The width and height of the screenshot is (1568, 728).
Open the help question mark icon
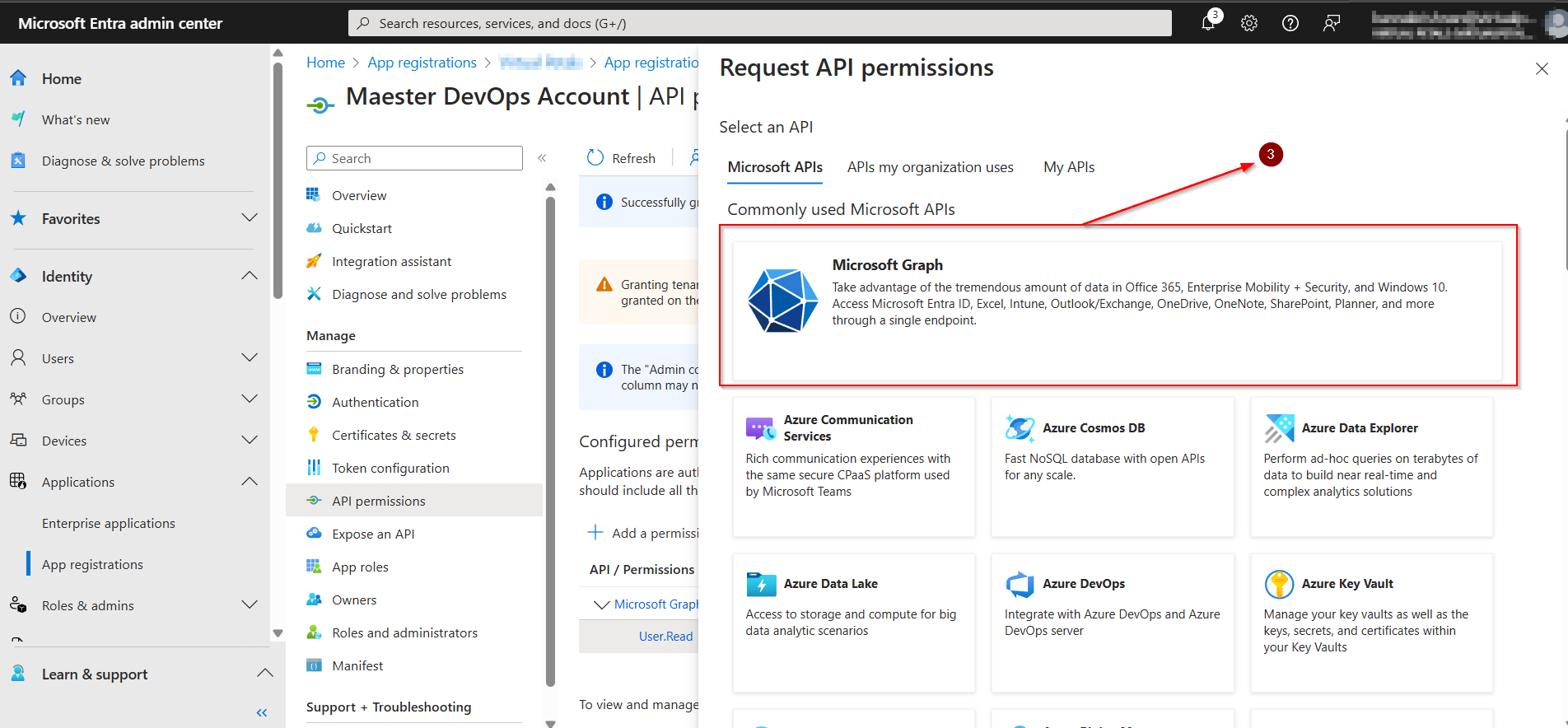[1290, 23]
